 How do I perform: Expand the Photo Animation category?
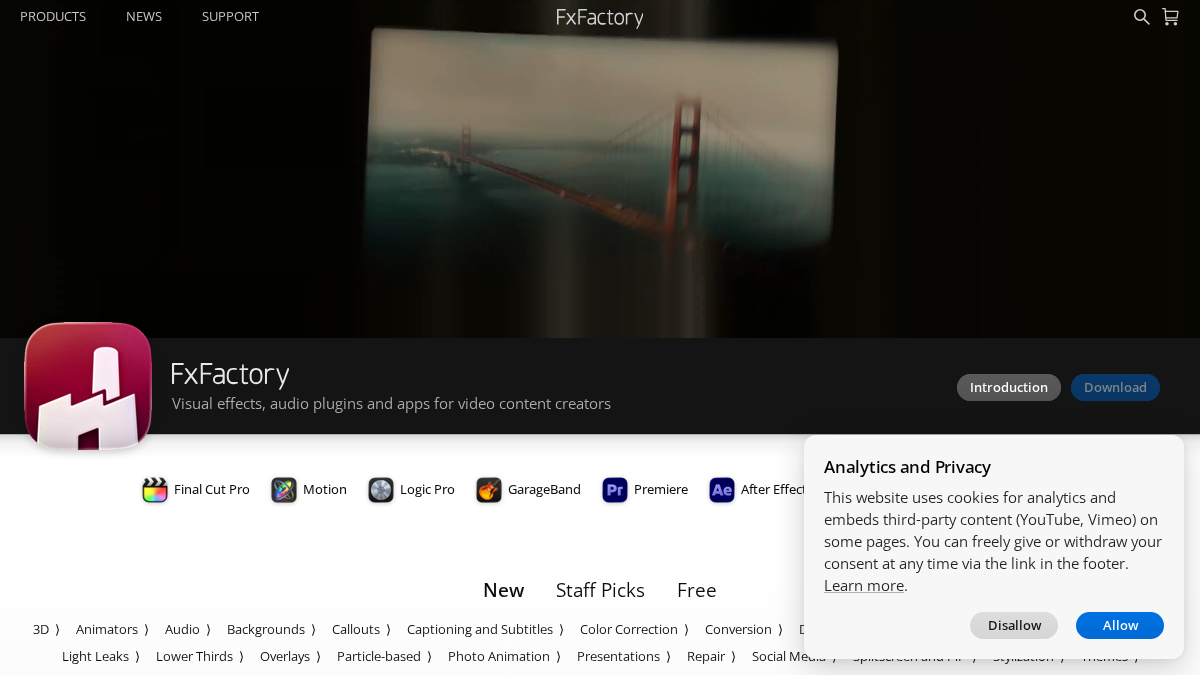[505, 656]
